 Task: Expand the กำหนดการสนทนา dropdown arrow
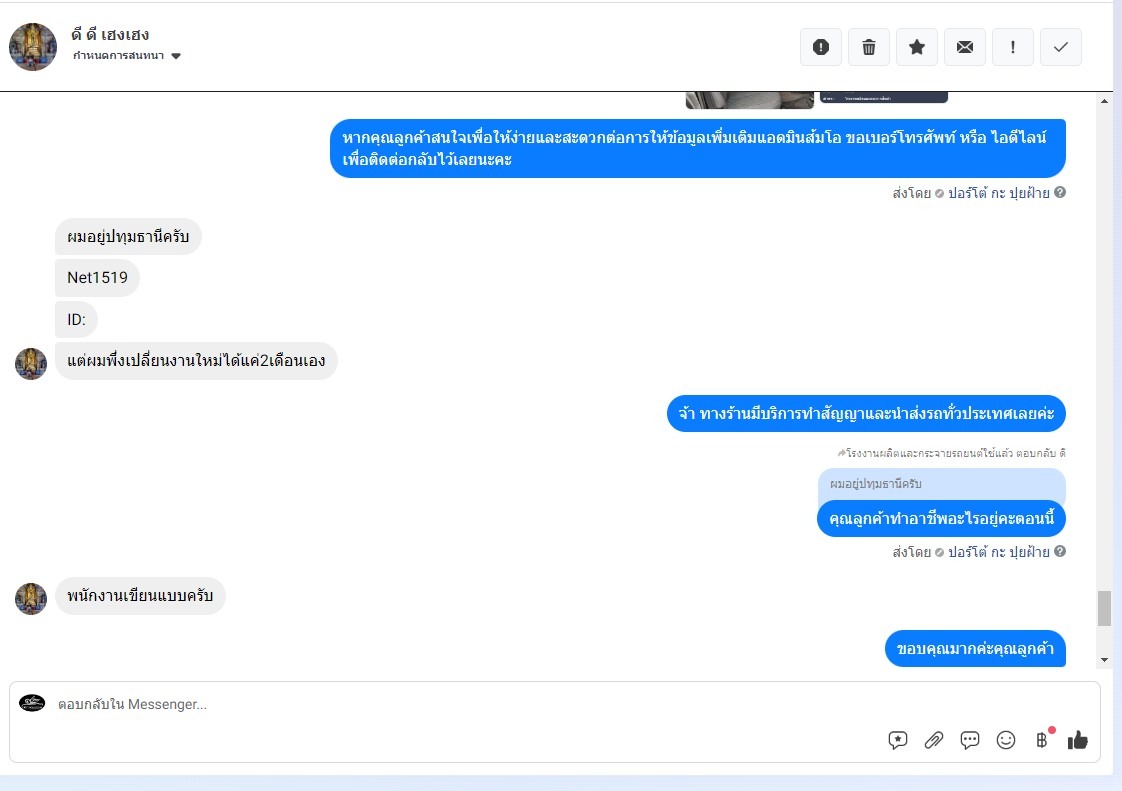pyautogui.click(x=176, y=56)
